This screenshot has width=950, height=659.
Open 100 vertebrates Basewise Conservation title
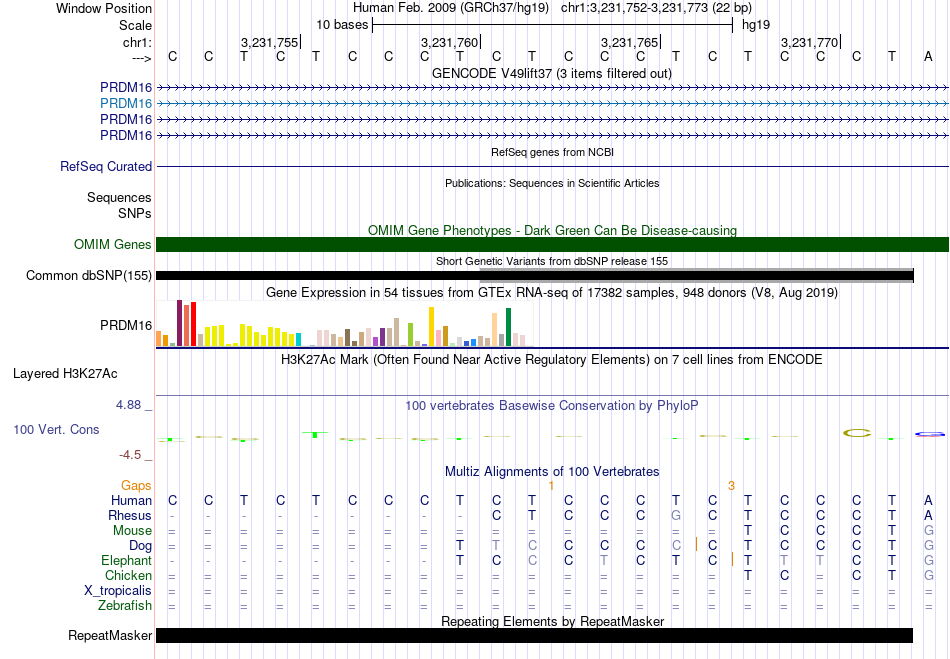[x=552, y=405]
